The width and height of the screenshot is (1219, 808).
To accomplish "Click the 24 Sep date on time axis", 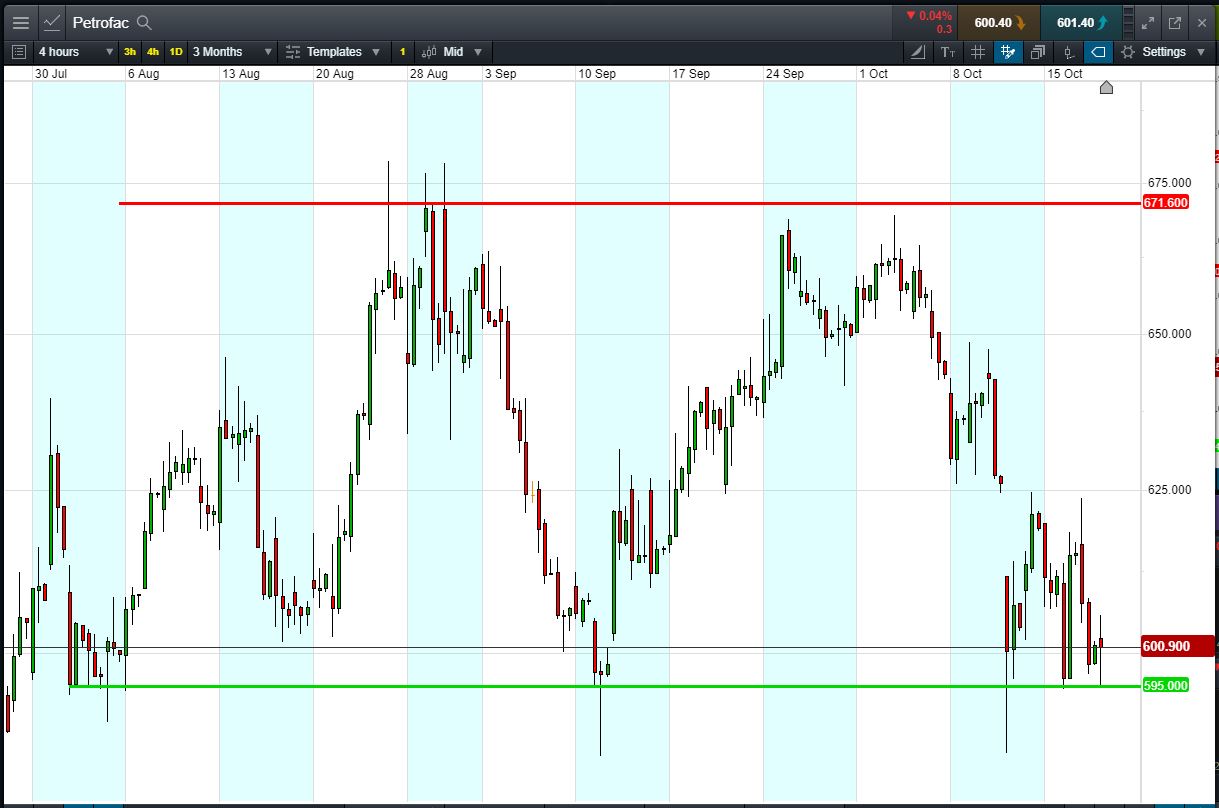I will click(785, 74).
